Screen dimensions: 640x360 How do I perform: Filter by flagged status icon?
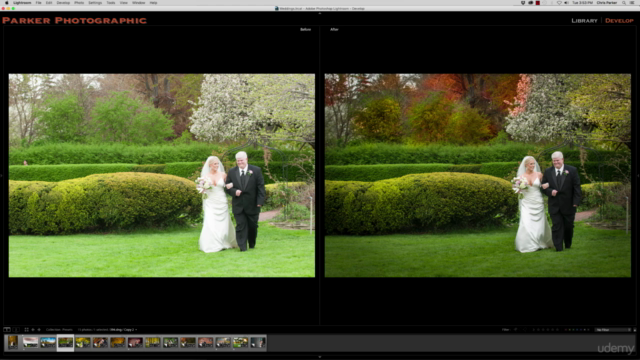point(516,329)
